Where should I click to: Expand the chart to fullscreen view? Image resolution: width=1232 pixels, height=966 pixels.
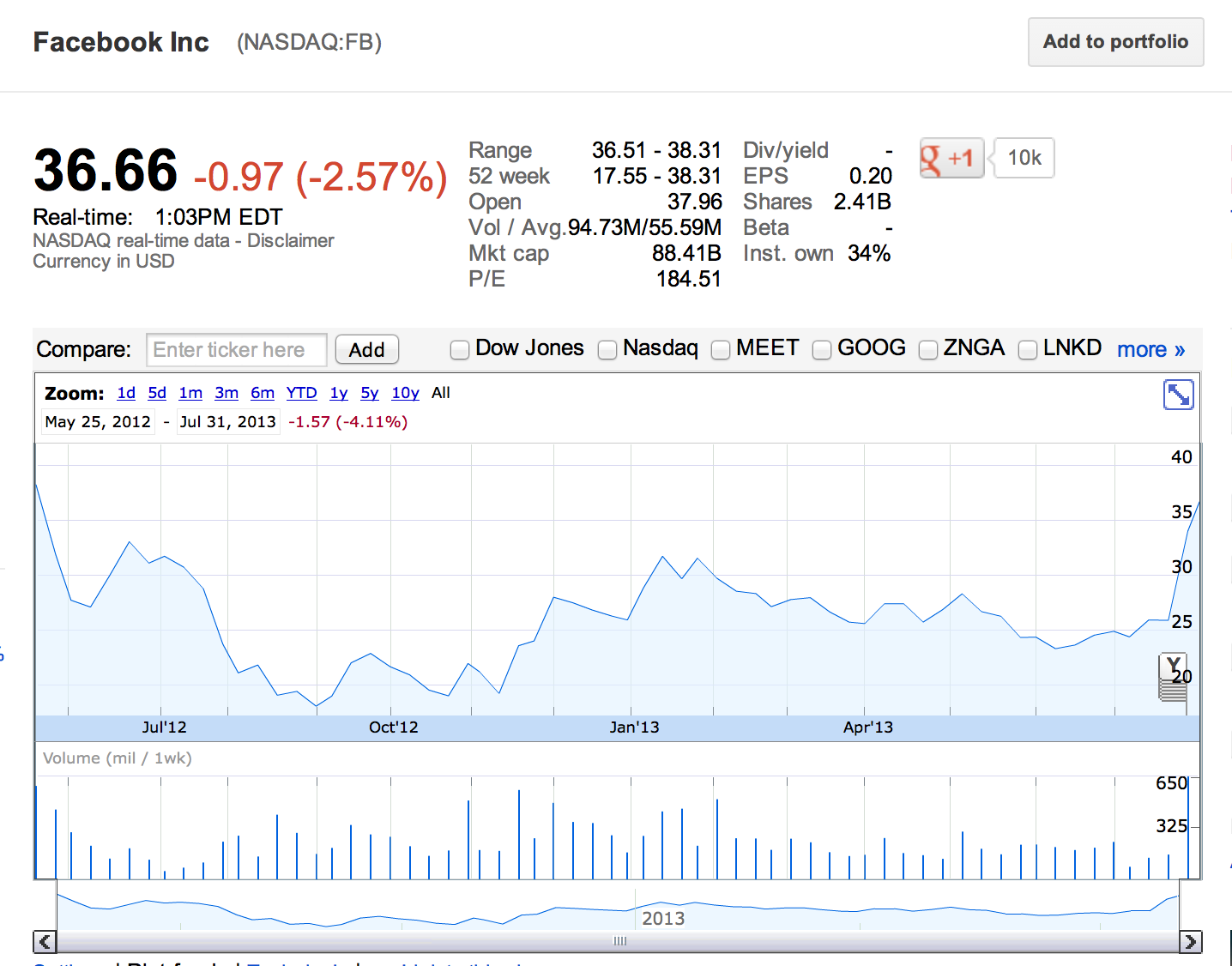pyautogui.click(x=1178, y=395)
